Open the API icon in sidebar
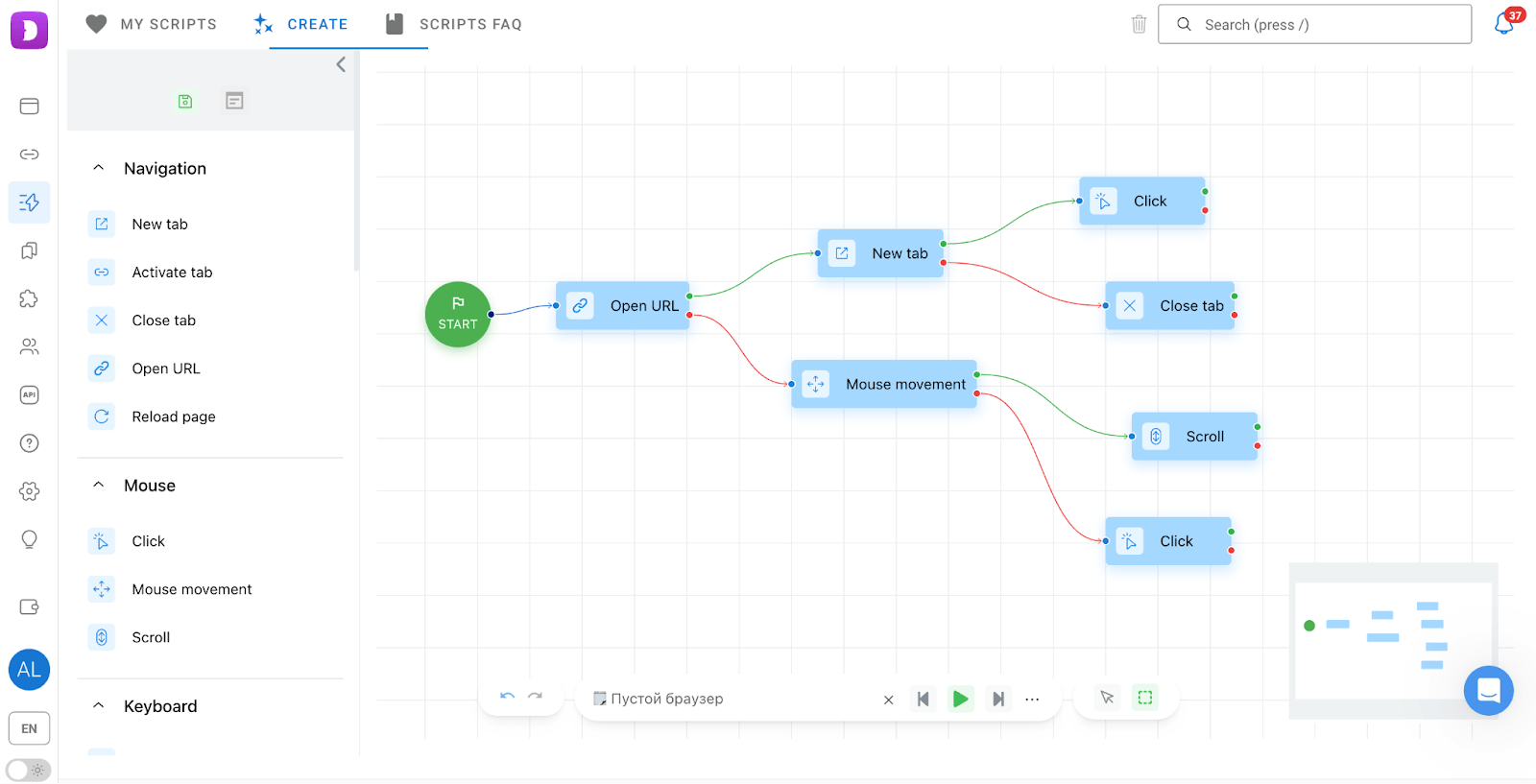Screen dimensions: 1536x784 (29, 394)
